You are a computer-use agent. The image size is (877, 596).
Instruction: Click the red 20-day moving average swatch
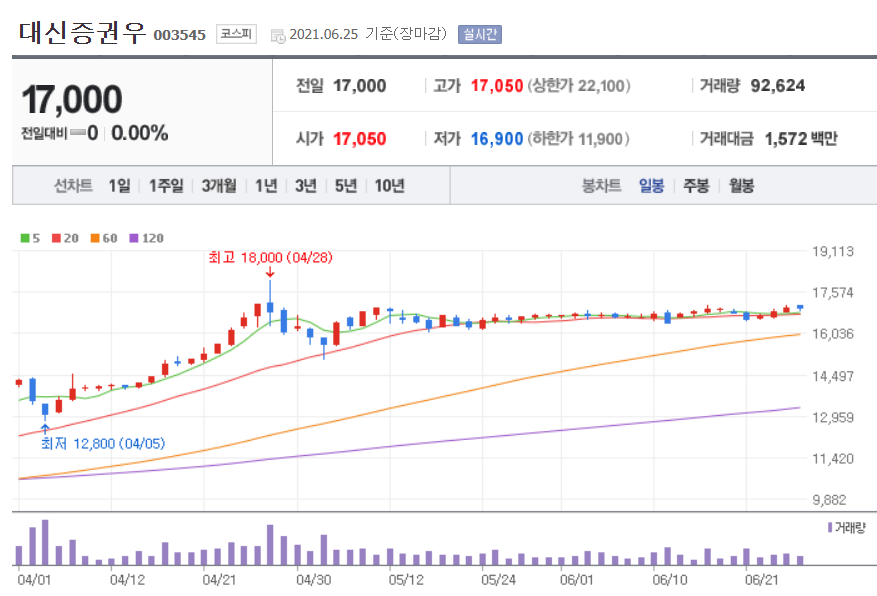point(56,238)
